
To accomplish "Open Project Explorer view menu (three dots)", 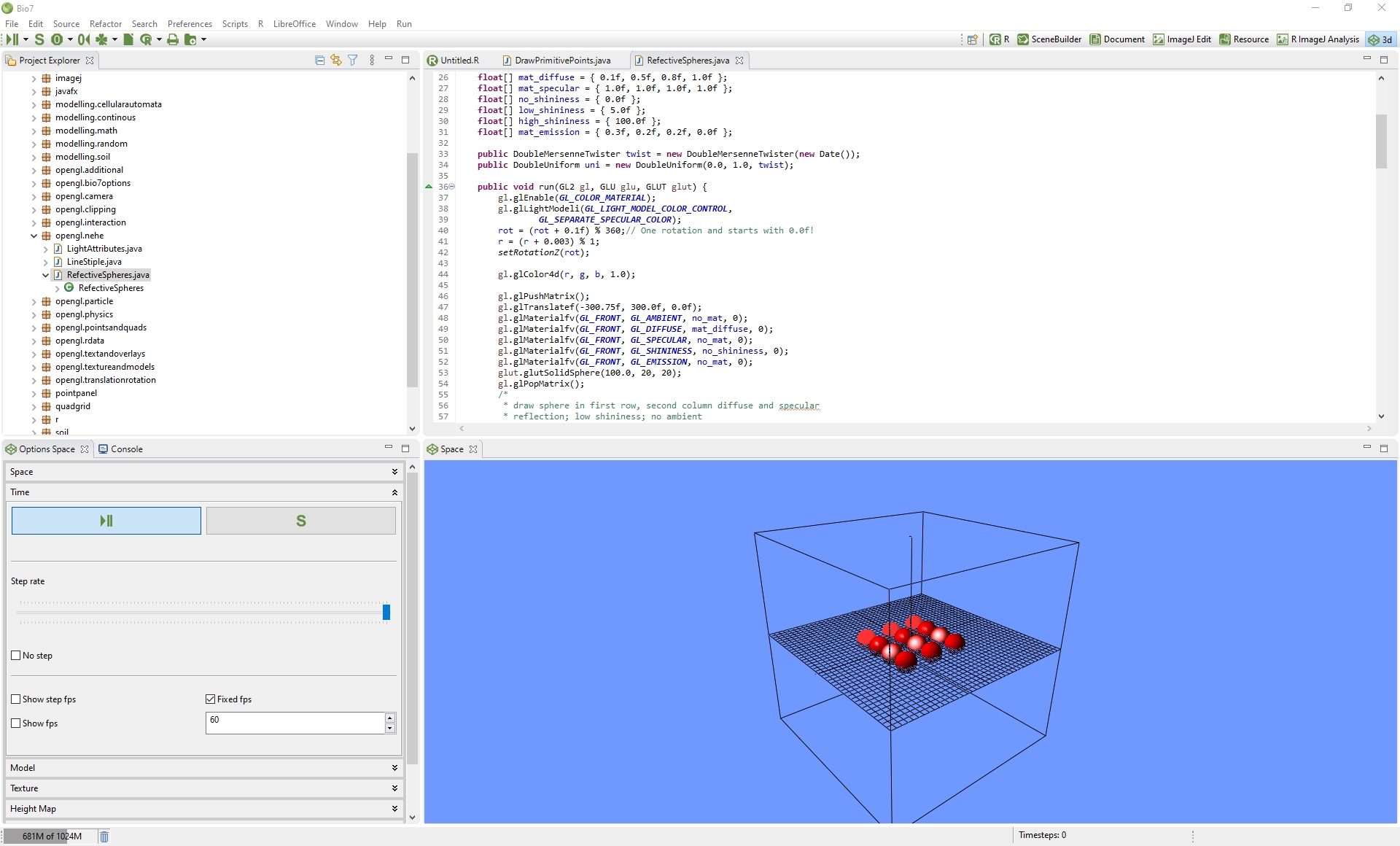I will pyautogui.click(x=372, y=60).
